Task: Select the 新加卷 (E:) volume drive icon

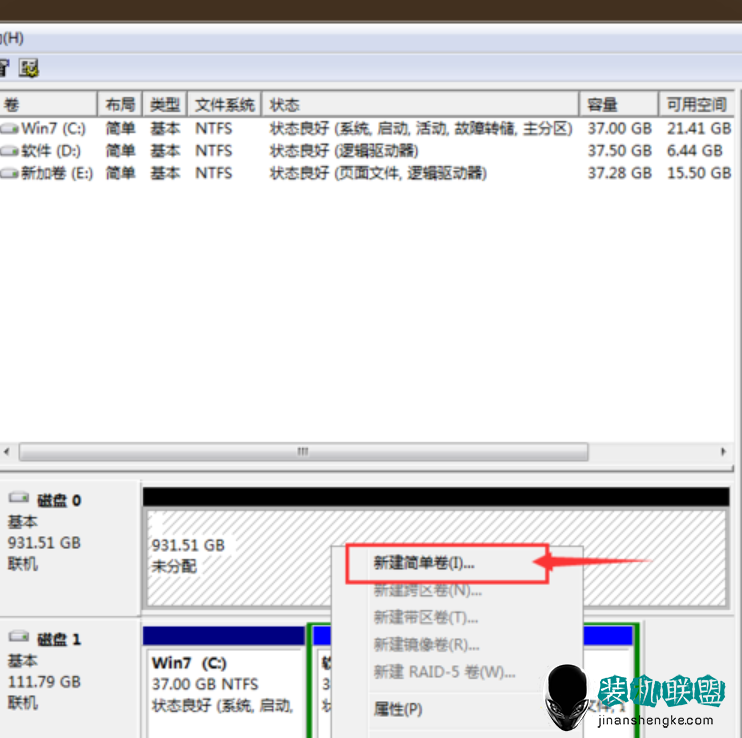Action: click(9, 173)
